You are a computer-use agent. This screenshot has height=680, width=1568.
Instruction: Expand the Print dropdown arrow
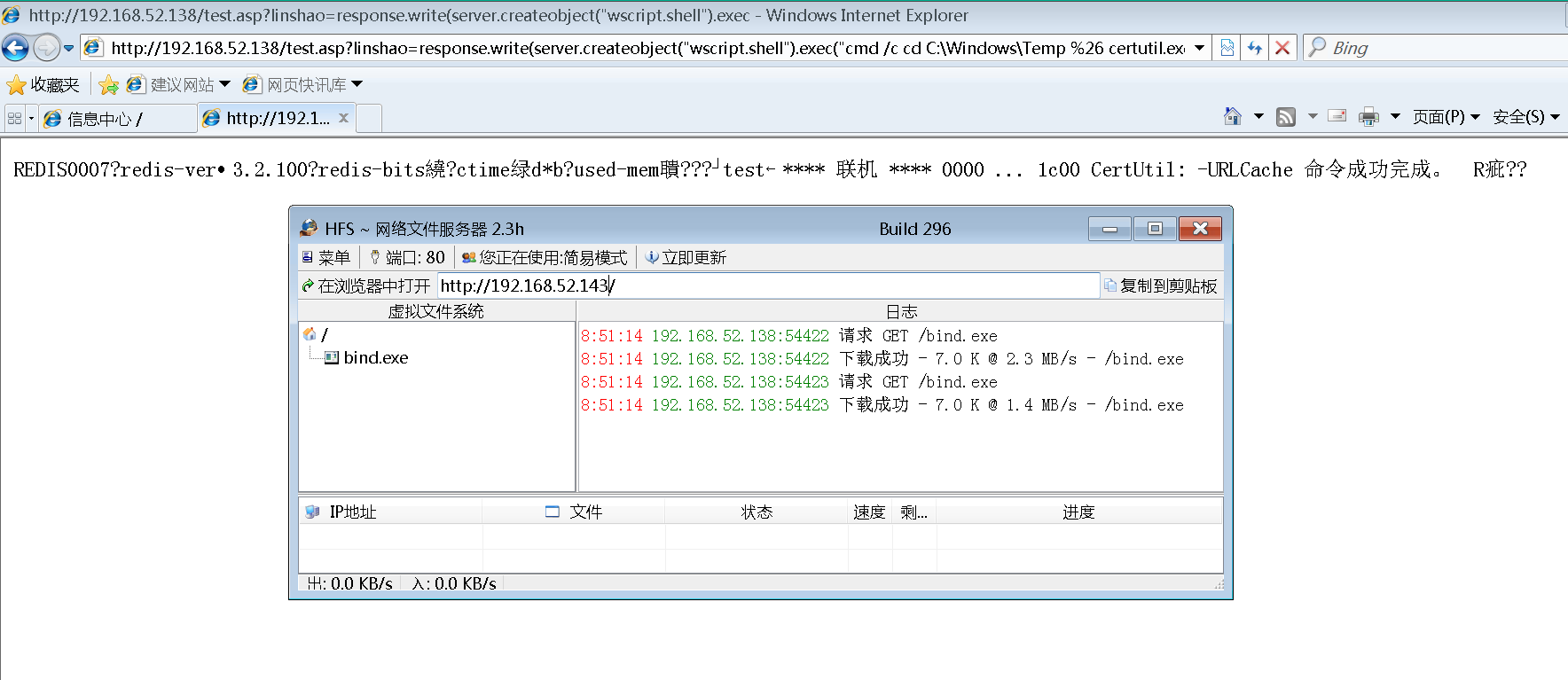pos(1395,116)
